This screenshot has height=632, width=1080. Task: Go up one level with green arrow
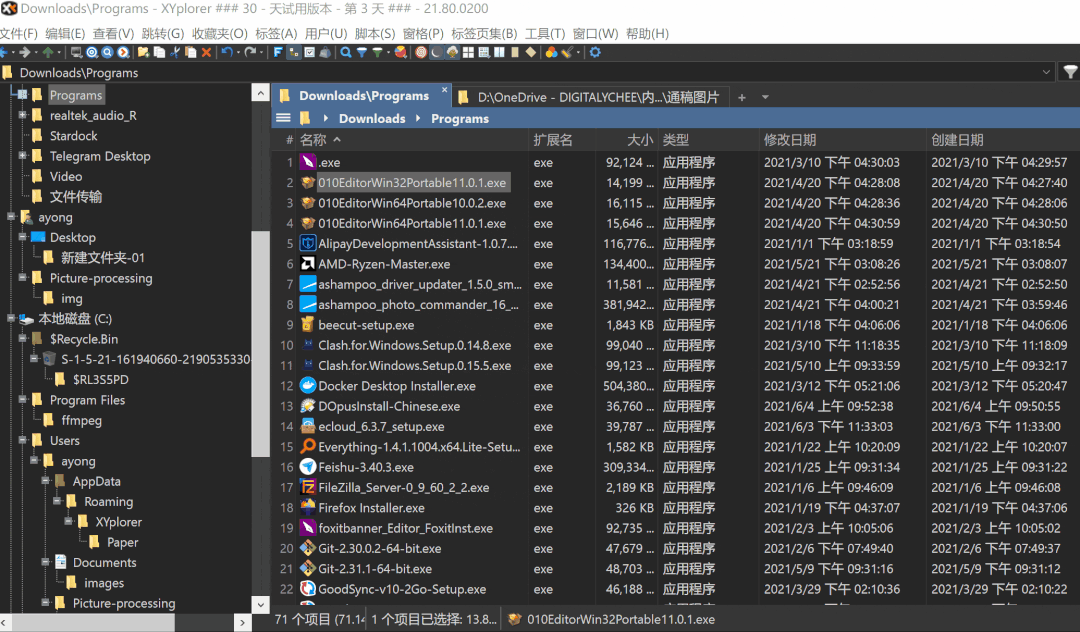point(48,52)
